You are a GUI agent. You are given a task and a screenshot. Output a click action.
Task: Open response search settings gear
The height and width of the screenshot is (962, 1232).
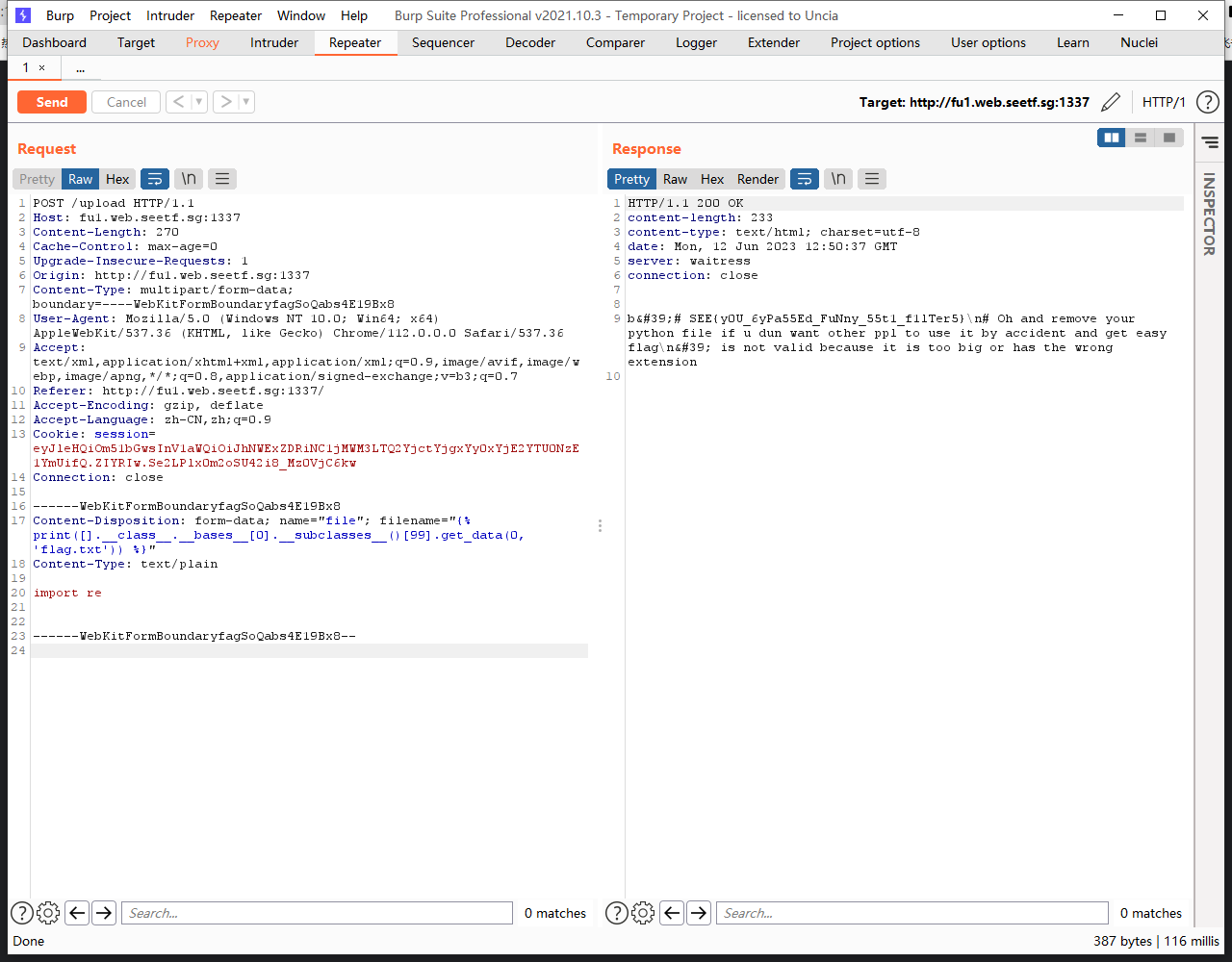tap(643, 913)
